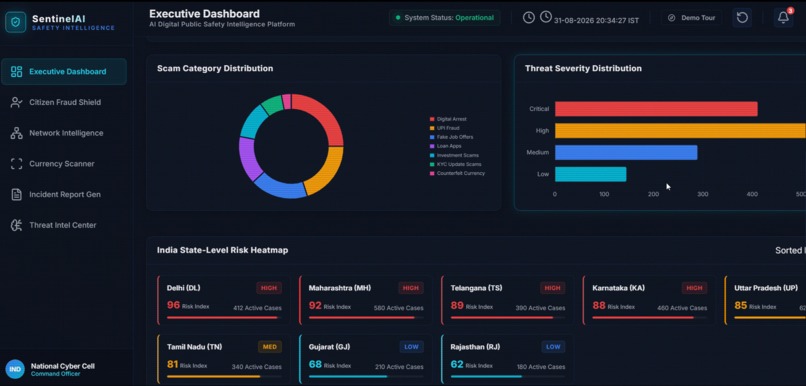Click "412 Active Cases" text
The width and height of the screenshot is (806, 386).
point(257,308)
